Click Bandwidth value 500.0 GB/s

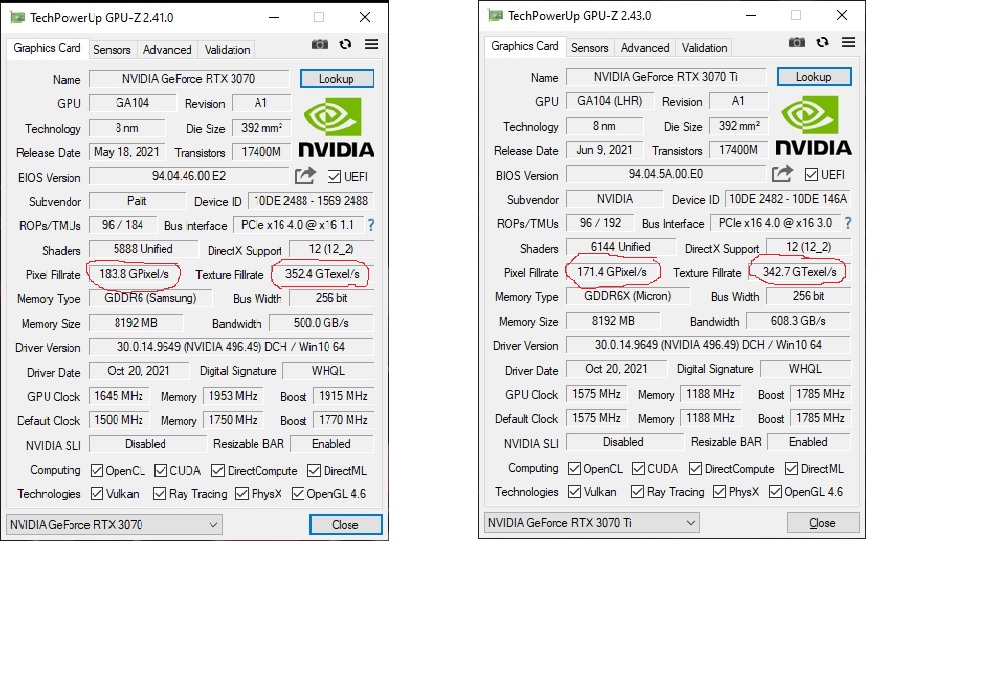[321, 323]
